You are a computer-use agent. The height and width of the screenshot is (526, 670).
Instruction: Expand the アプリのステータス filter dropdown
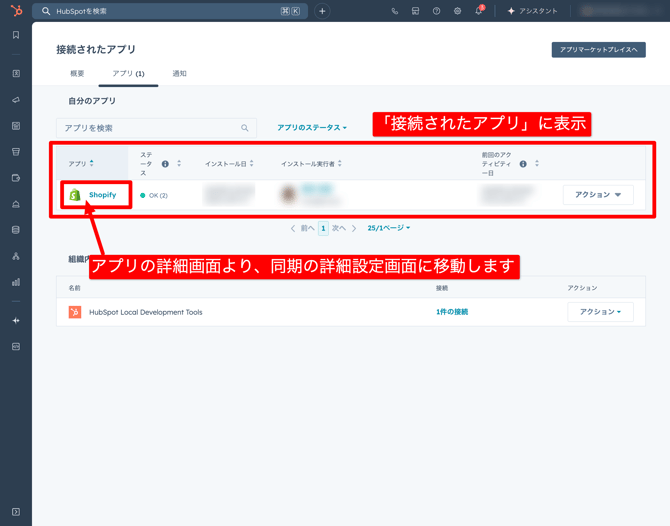click(312, 128)
